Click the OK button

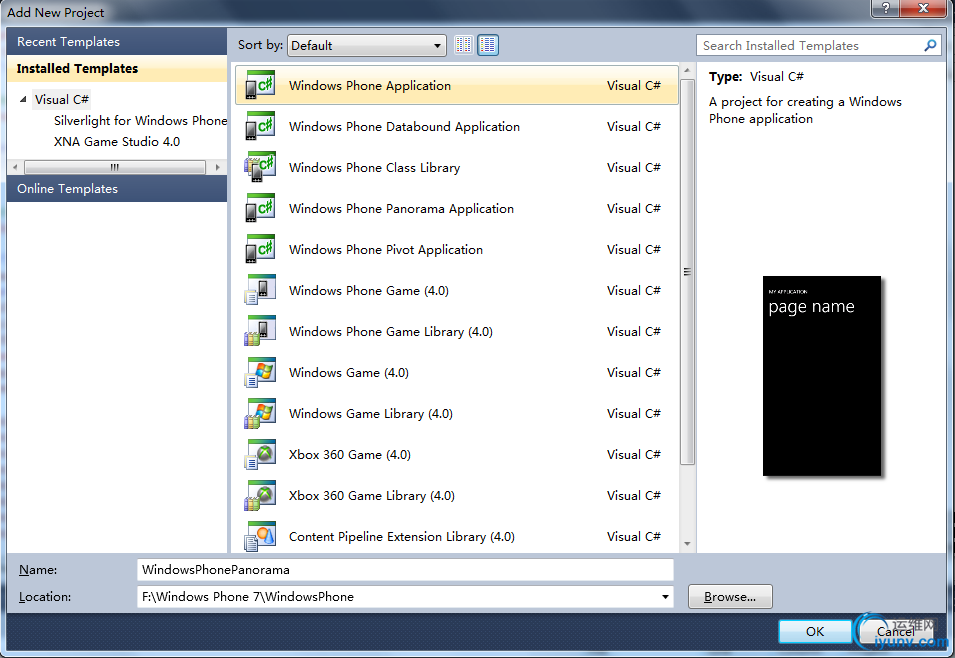point(814,631)
